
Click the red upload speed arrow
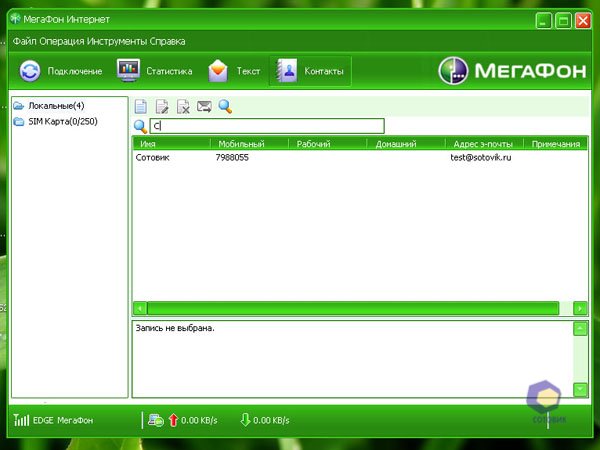173,420
